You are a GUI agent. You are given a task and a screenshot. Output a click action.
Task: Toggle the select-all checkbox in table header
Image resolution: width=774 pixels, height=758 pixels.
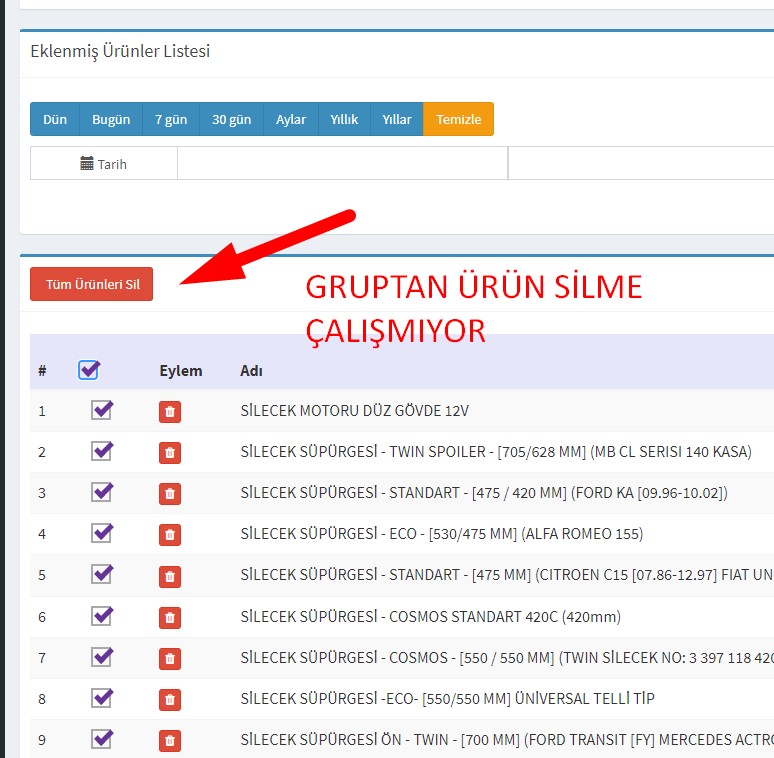pyautogui.click(x=89, y=370)
